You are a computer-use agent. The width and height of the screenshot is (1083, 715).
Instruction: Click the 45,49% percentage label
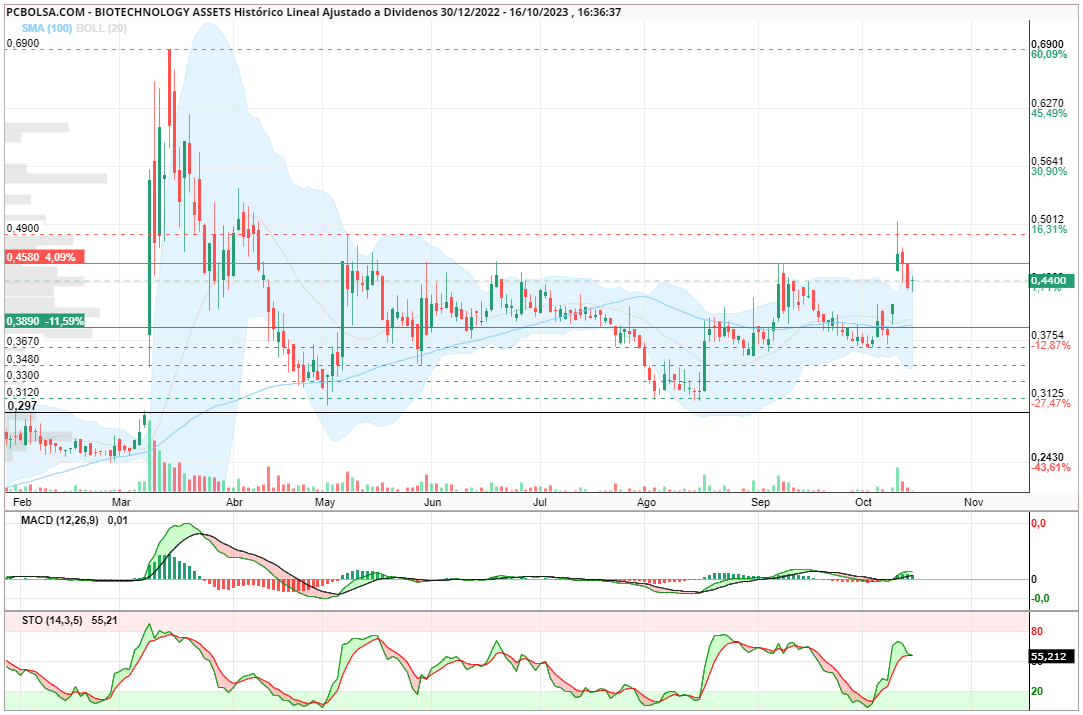[x=1049, y=113]
